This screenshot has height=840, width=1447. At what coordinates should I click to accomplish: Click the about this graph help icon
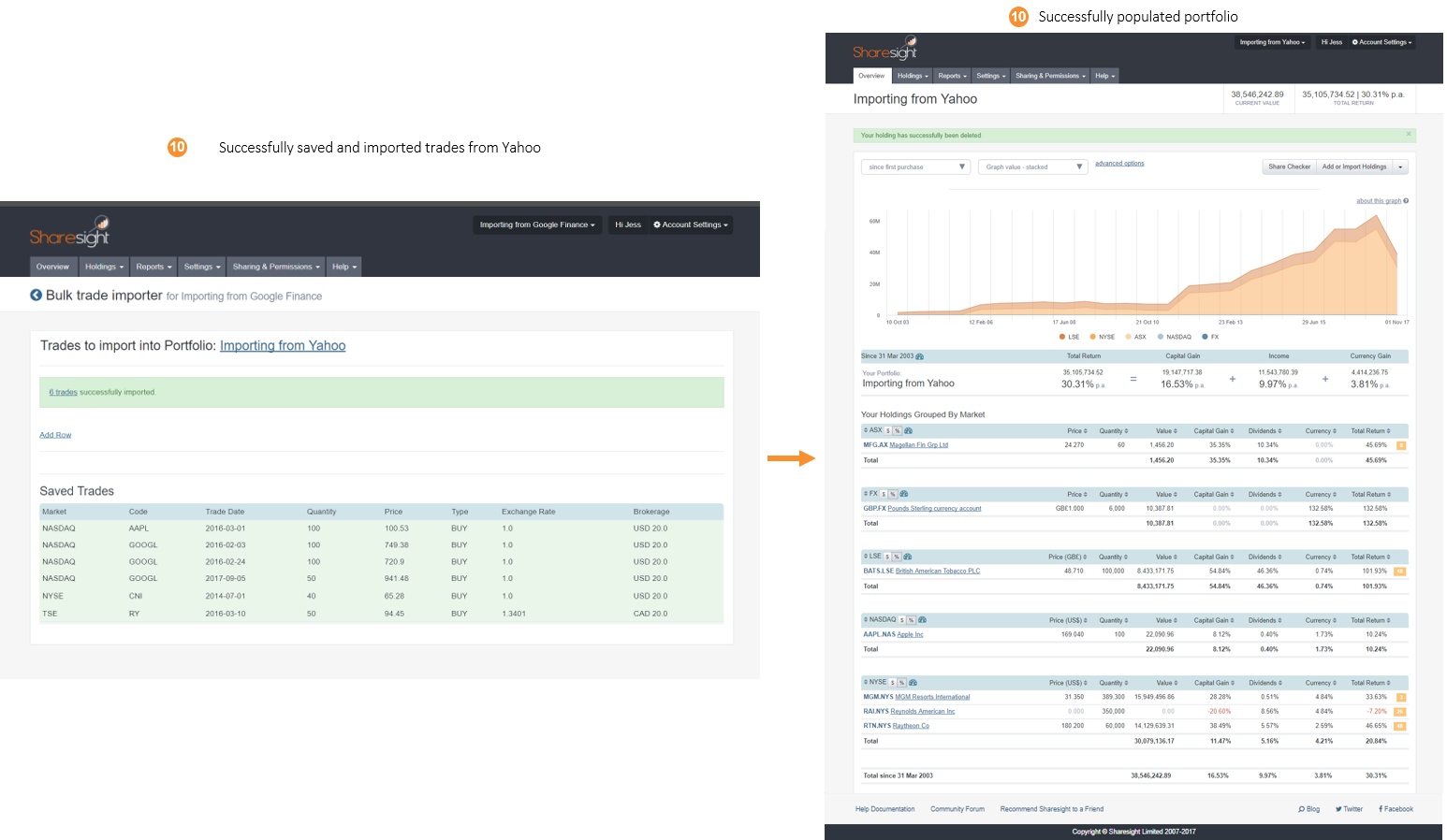point(1406,201)
